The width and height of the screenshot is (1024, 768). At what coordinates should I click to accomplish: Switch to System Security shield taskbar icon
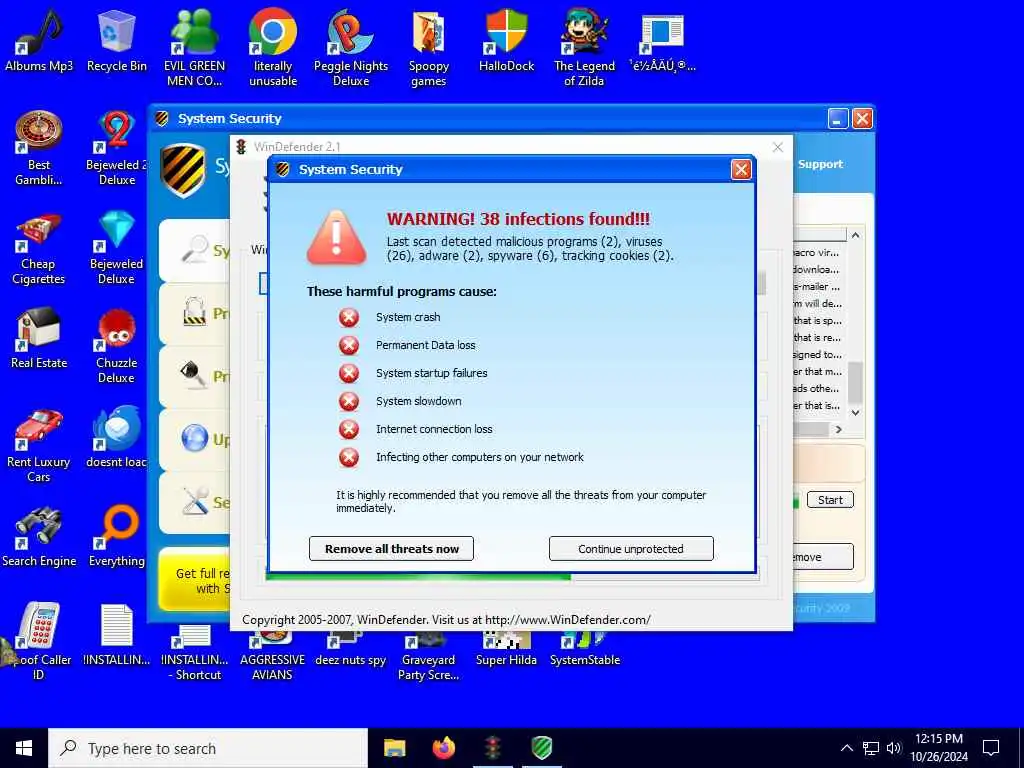click(542, 748)
